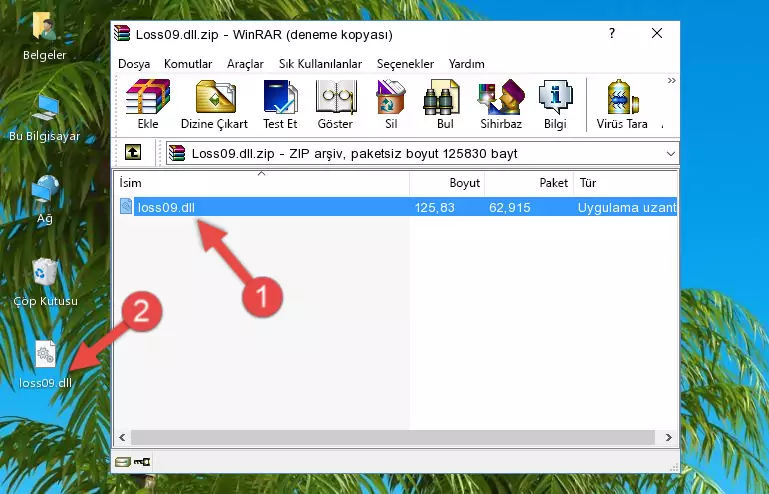Expand the archive path dropdown
This screenshot has height=494, width=769.
click(670, 154)
